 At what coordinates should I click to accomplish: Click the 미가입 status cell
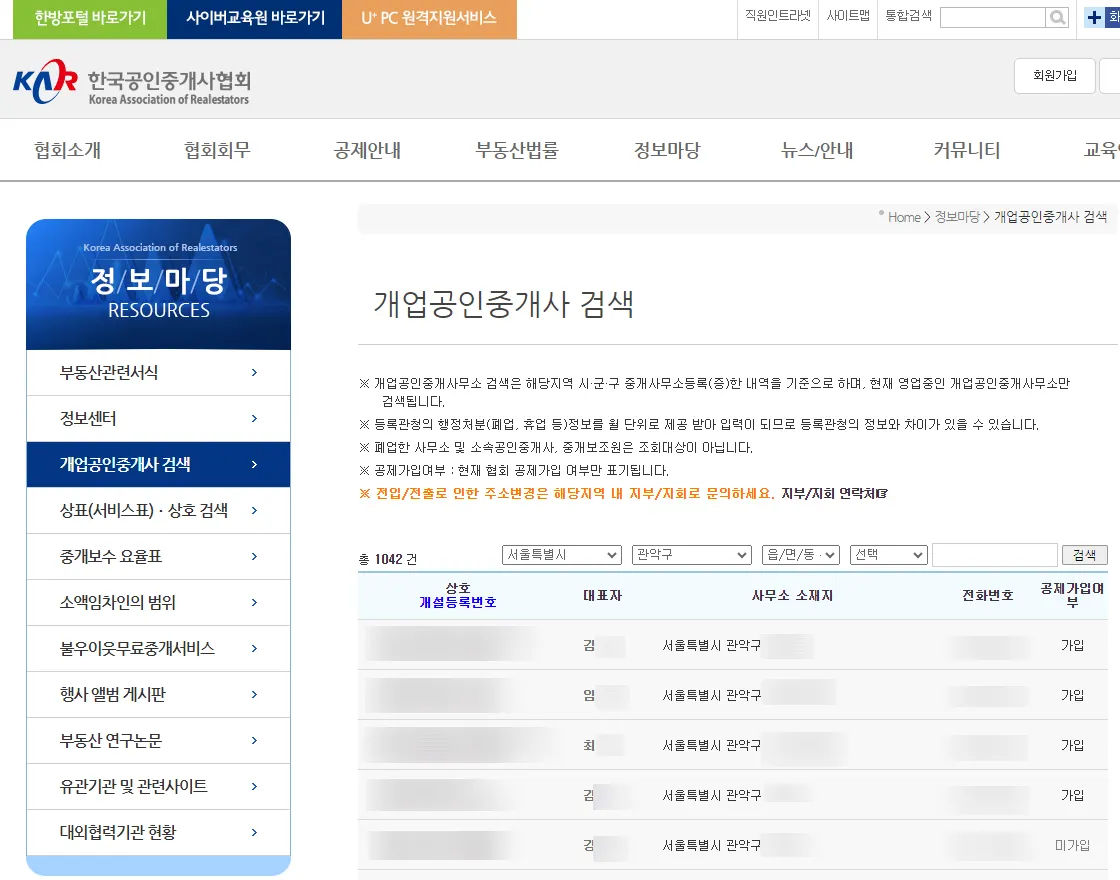[x=1072, y=846]
